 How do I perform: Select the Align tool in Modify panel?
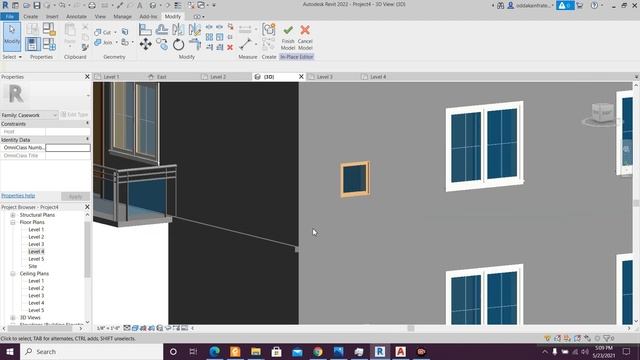coord(145,29)
